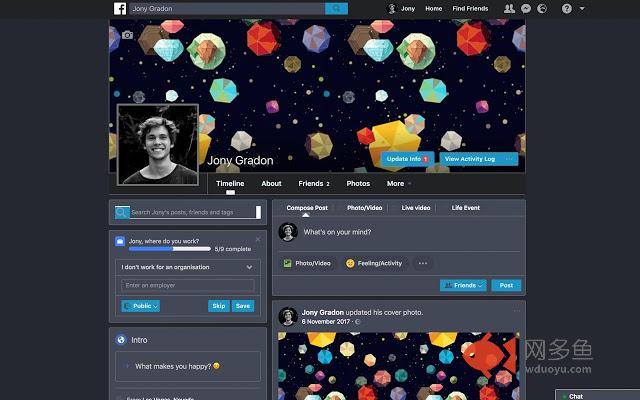Click the profile completion progress bar
640x400 pixels.
pyautogui.click(x=170, y=249)
